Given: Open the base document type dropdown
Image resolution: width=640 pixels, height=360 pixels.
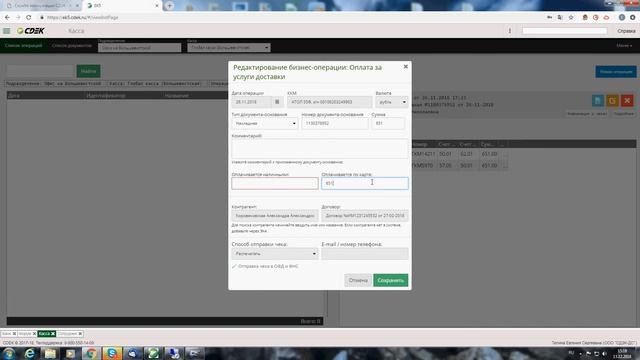Looking at the screenshot, I should pos(265,123).
